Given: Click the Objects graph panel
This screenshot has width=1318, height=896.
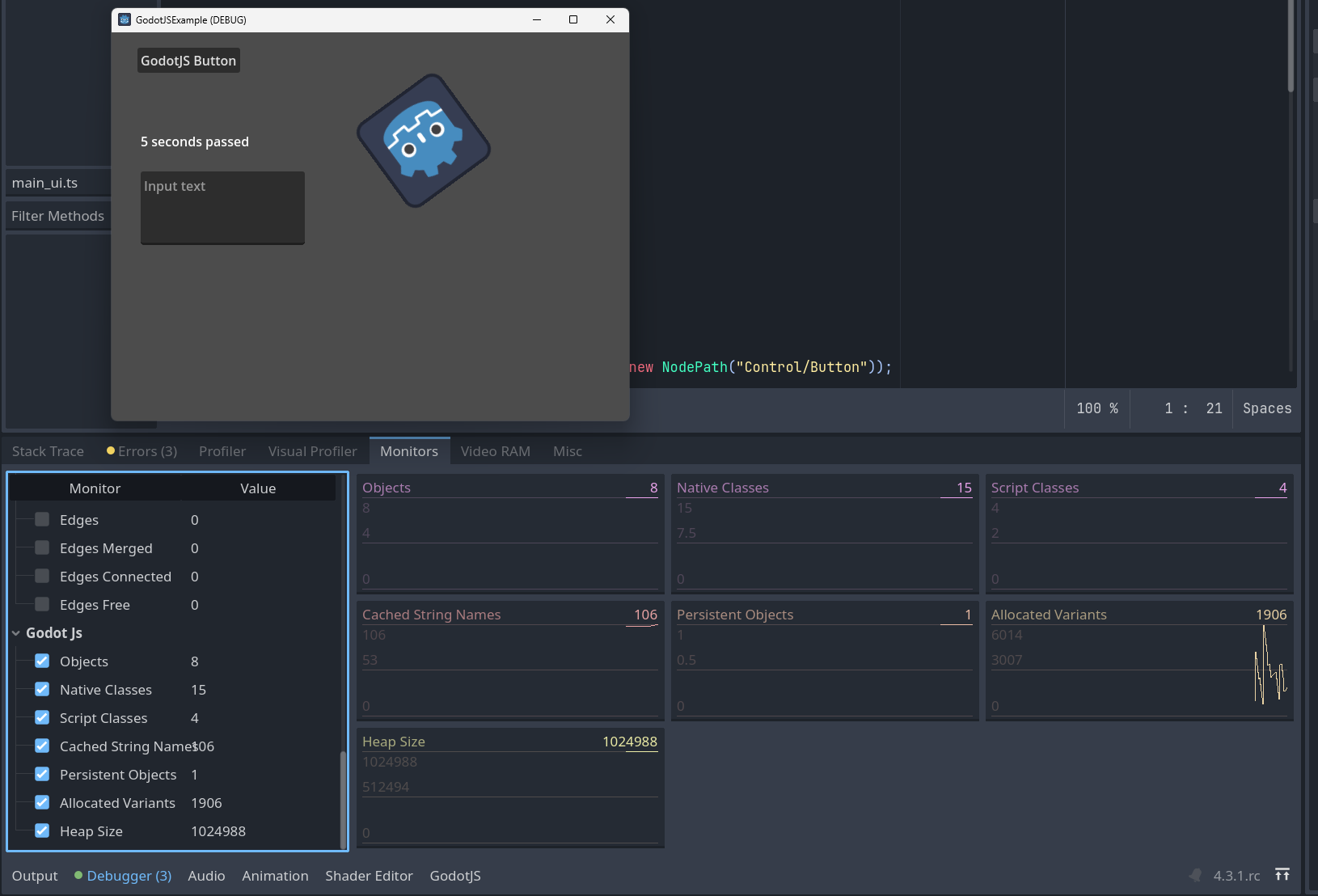Looking at the screenshot, I should (x=510, y=535).
